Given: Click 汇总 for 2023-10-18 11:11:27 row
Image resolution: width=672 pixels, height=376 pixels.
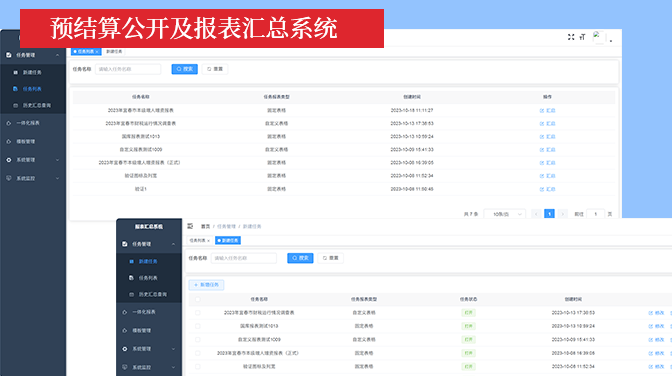Looking at the screenshot, I should [547, 111].
